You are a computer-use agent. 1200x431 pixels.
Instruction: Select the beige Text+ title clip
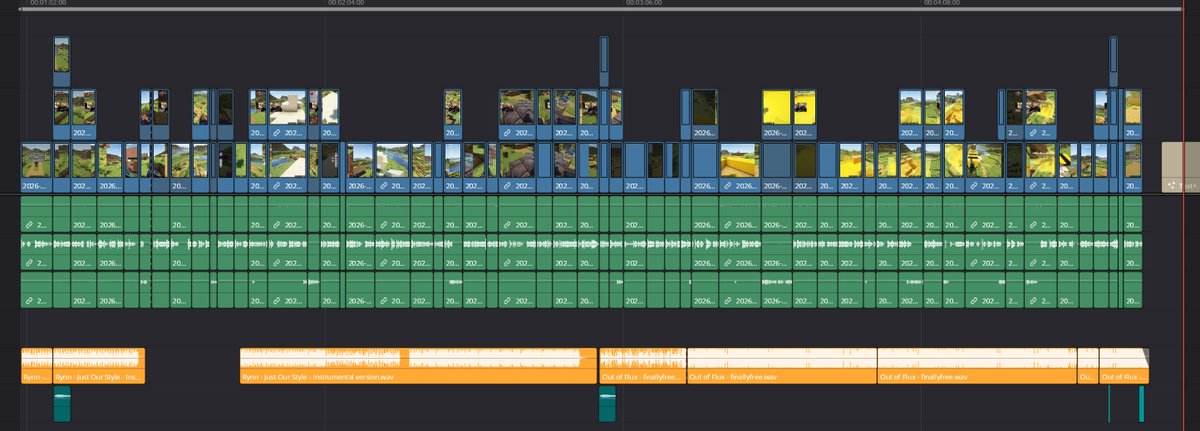point(1179,167)
